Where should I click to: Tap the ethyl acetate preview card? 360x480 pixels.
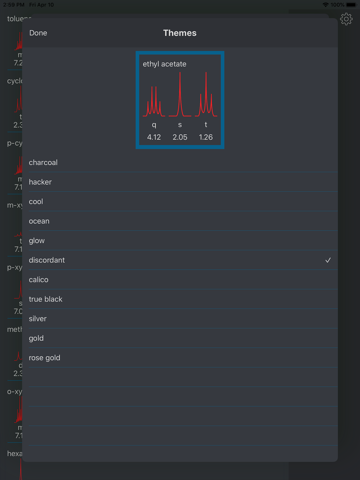(x=180, y=100)
